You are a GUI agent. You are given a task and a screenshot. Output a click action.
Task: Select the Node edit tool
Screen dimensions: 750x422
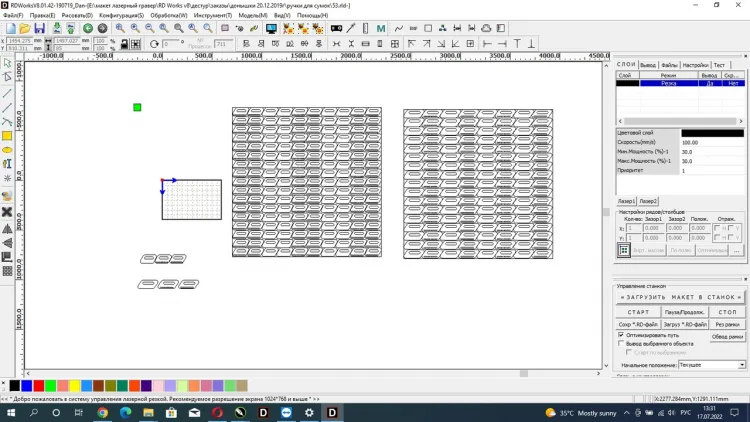coord(7,77)
